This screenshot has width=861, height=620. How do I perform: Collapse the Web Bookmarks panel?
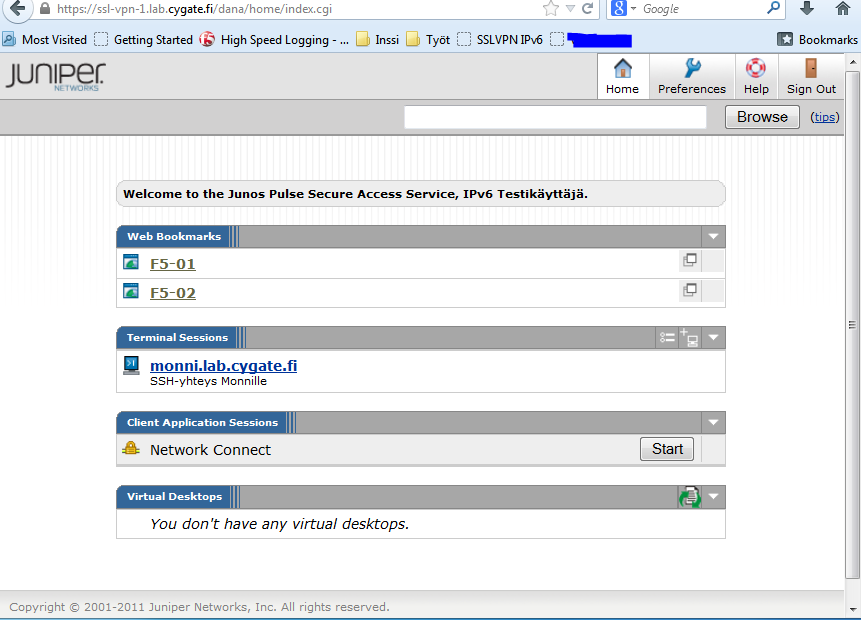713,237
